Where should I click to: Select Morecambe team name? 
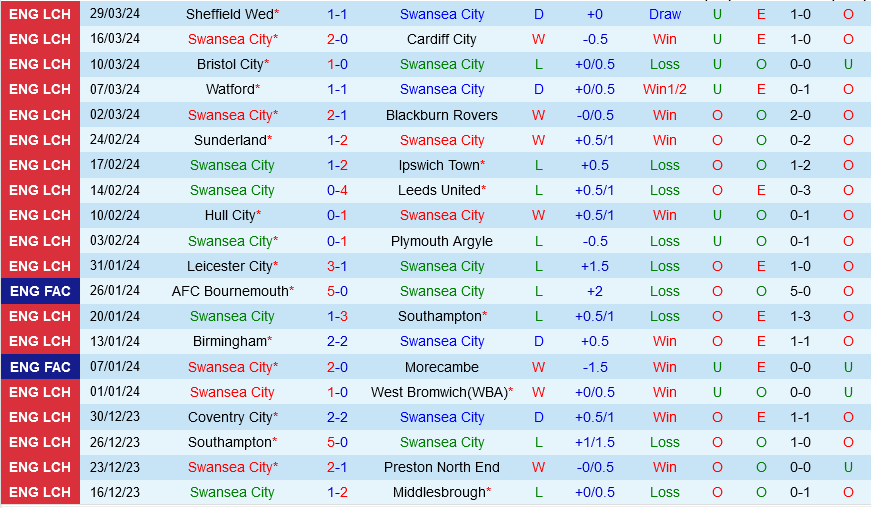tap(441, 367)
